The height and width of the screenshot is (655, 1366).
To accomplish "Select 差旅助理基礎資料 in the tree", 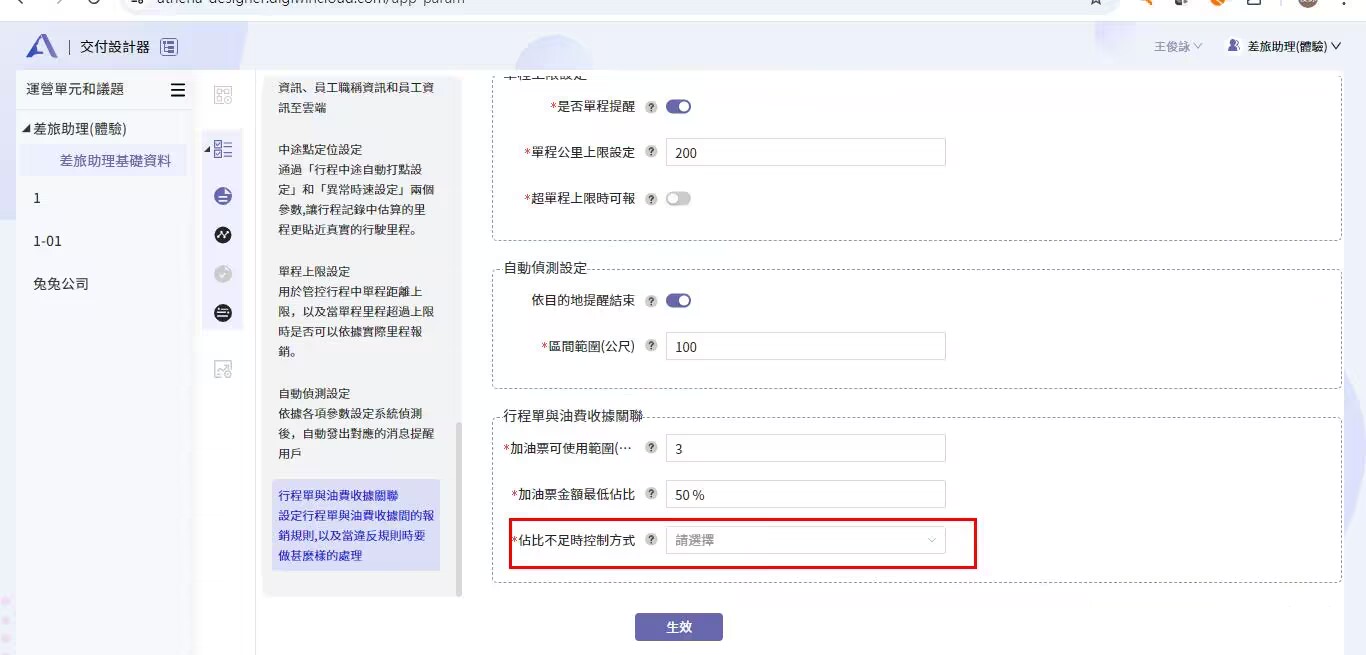I will [x=115, y=160].
